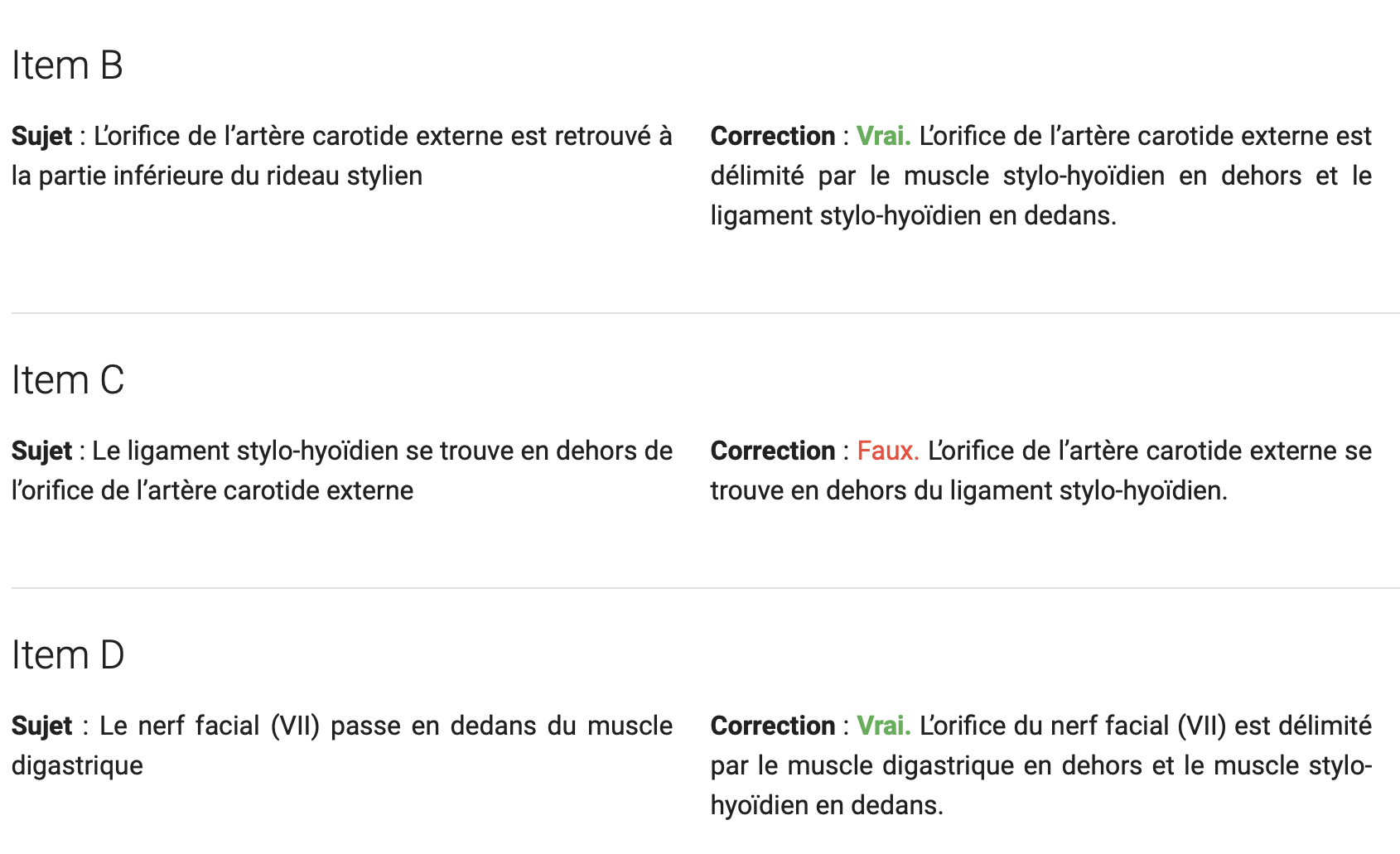
Task: Click the Item D heading
Action: [x=68, y=655]
